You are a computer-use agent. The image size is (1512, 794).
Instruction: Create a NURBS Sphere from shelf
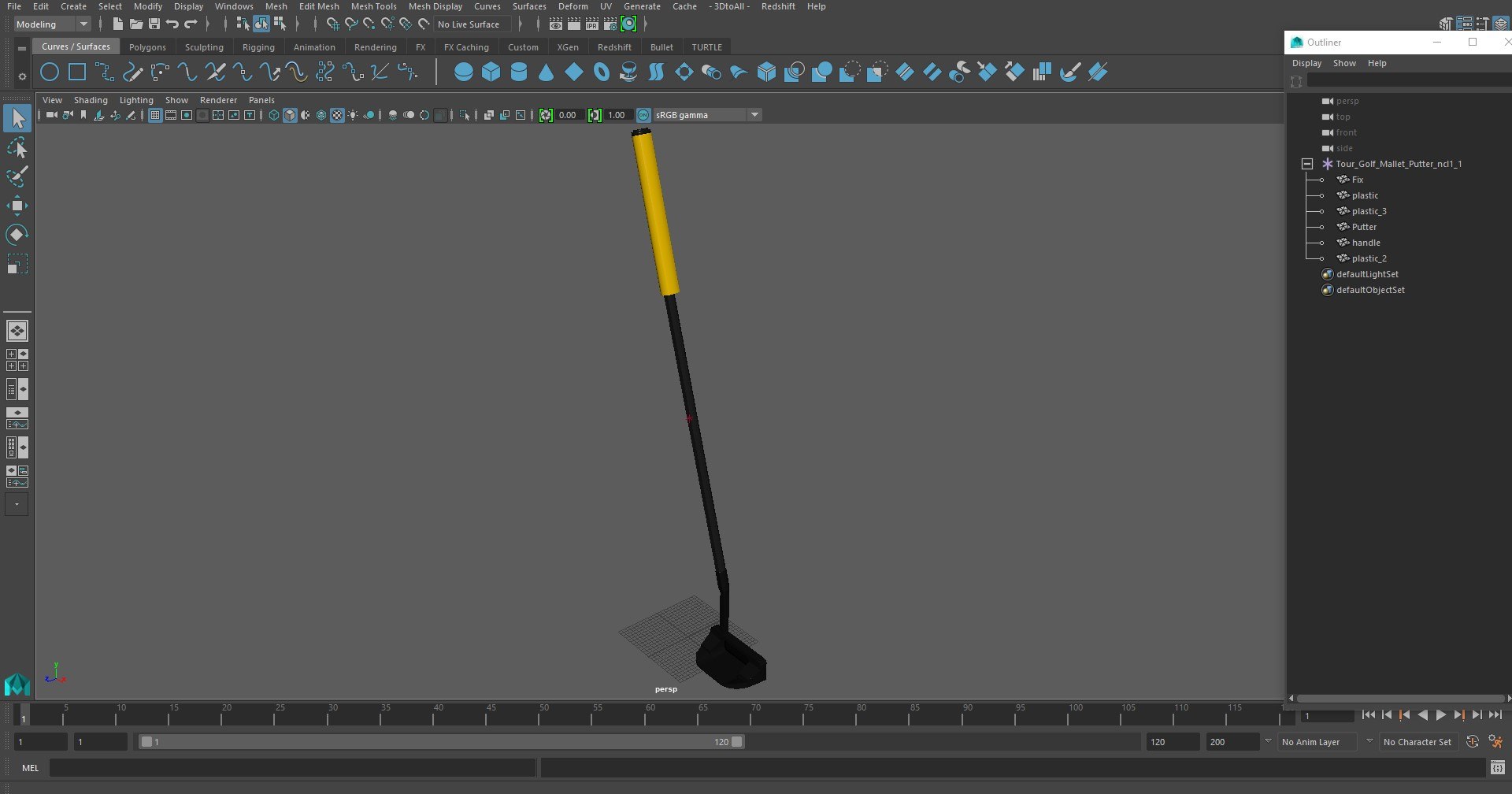[464, 72]
